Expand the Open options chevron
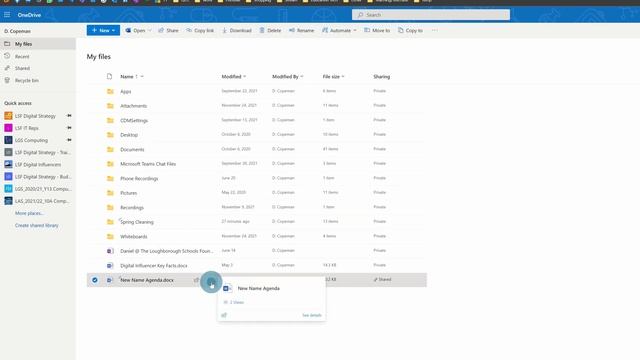The height and width of the screenshot is (360, 640). 150,30
